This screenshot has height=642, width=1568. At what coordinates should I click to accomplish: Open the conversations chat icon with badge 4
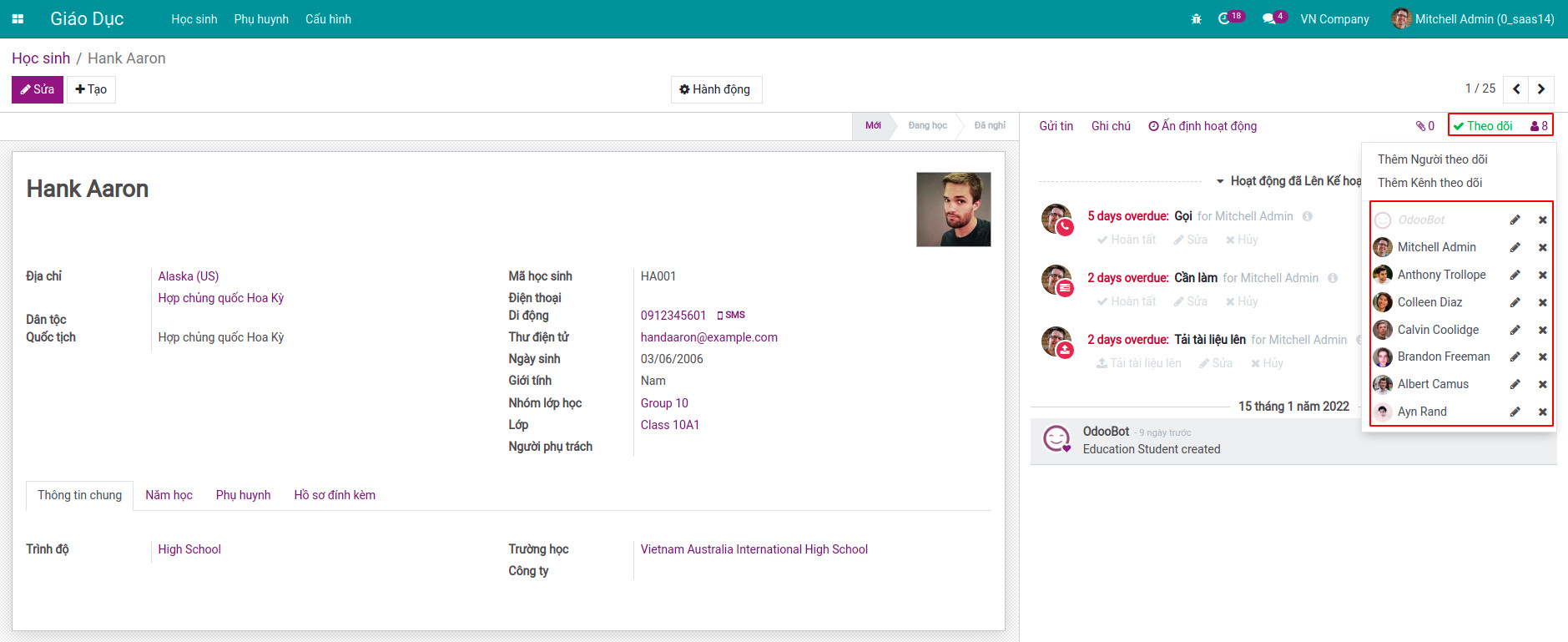(x=1269, y=18)
